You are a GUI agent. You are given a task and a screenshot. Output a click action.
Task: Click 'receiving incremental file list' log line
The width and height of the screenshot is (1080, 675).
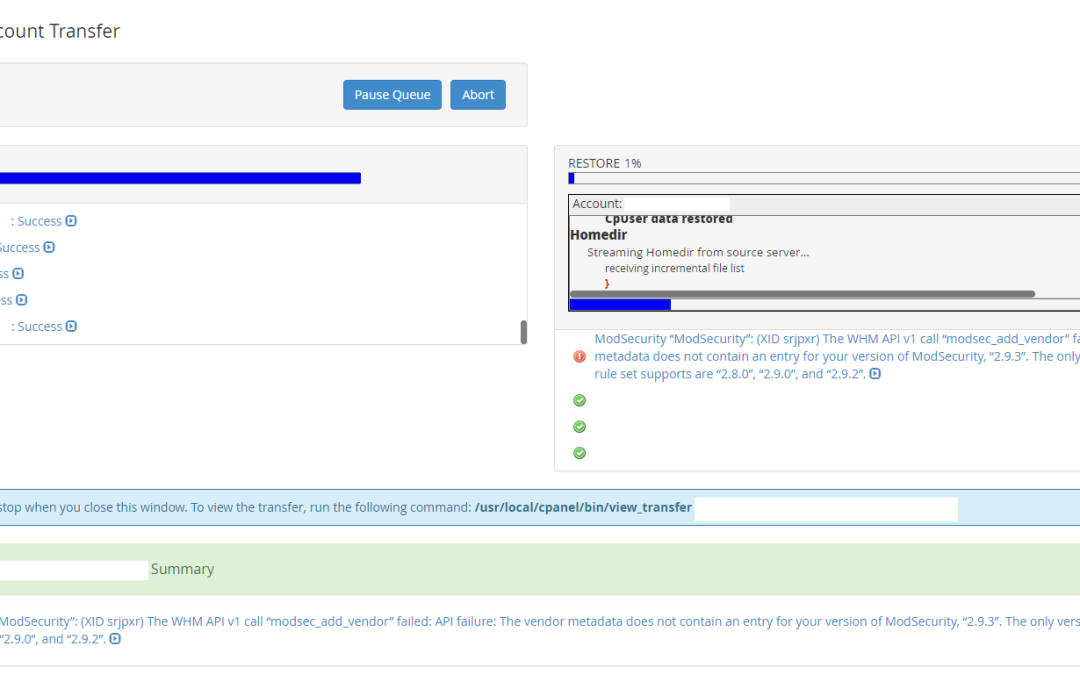pyautogui.click(x=674, y=269)
